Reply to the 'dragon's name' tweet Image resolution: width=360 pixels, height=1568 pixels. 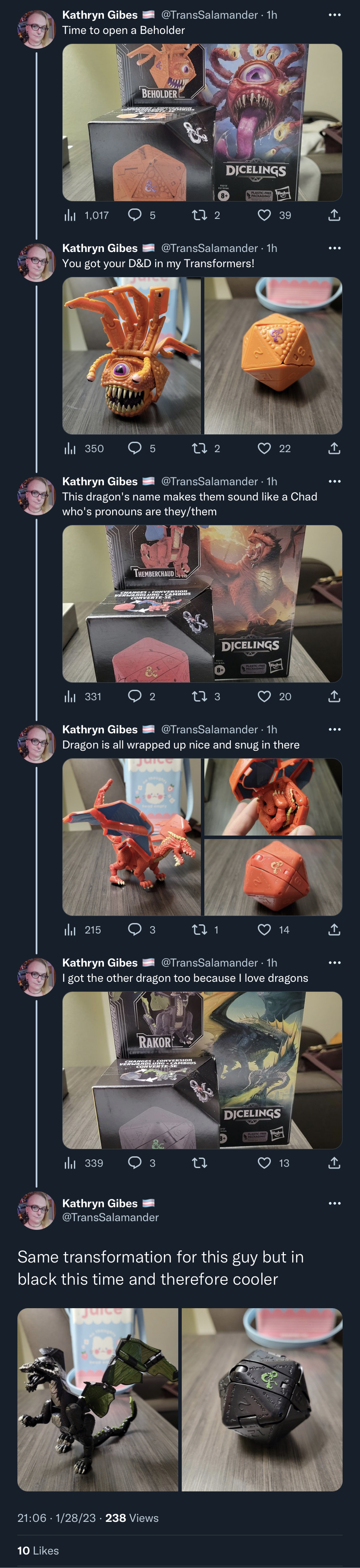[x=134, y=696]
